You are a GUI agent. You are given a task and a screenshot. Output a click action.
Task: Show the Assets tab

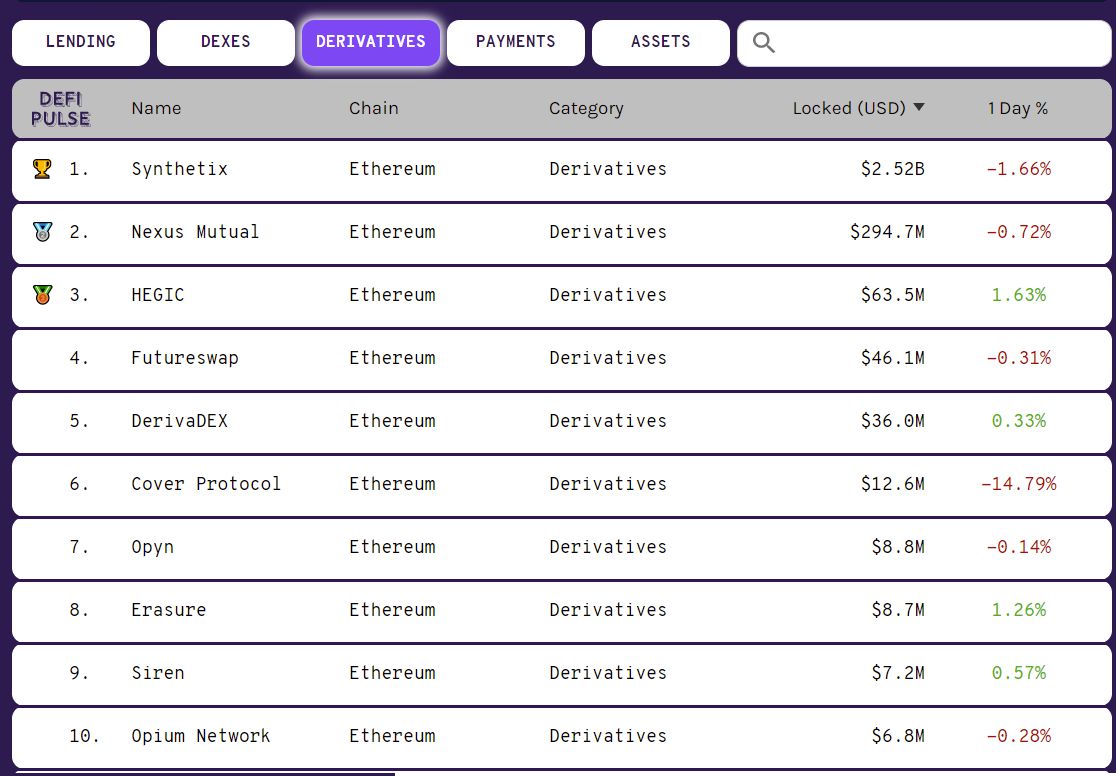point(661,42)
